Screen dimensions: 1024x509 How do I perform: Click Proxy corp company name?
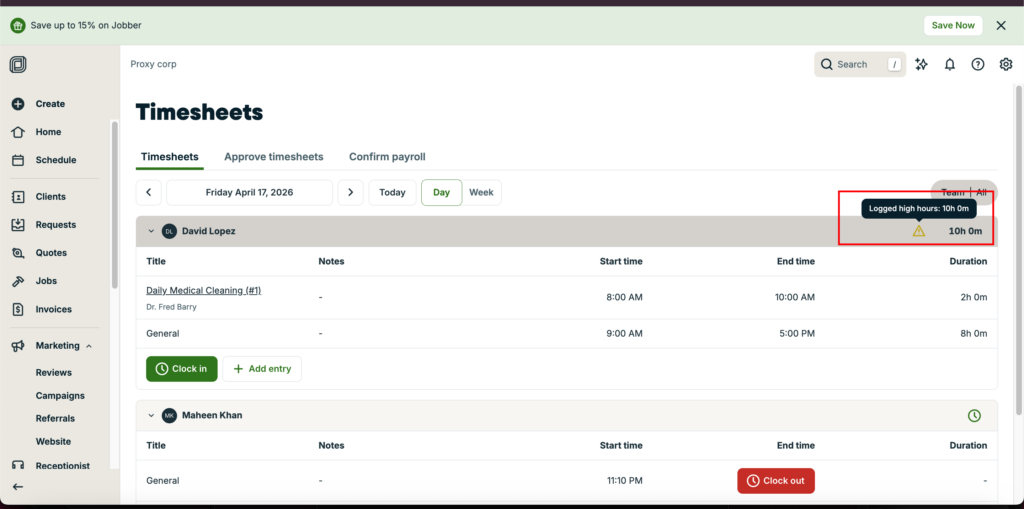coord(153,64)
